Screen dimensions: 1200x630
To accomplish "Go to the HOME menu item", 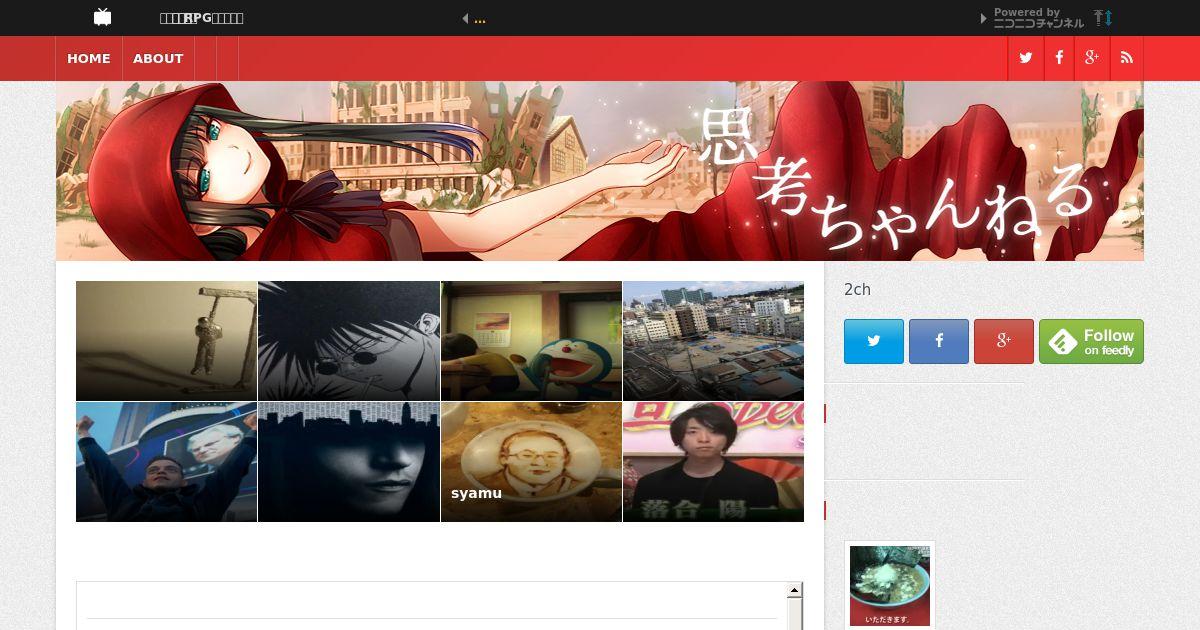I will pyautogui.click(x=89, y=58).
